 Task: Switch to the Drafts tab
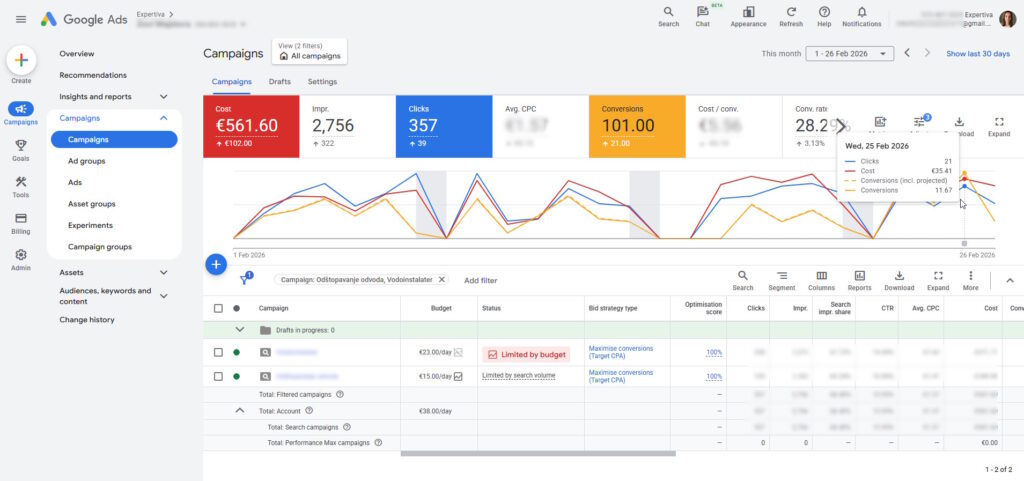point(279,82)
